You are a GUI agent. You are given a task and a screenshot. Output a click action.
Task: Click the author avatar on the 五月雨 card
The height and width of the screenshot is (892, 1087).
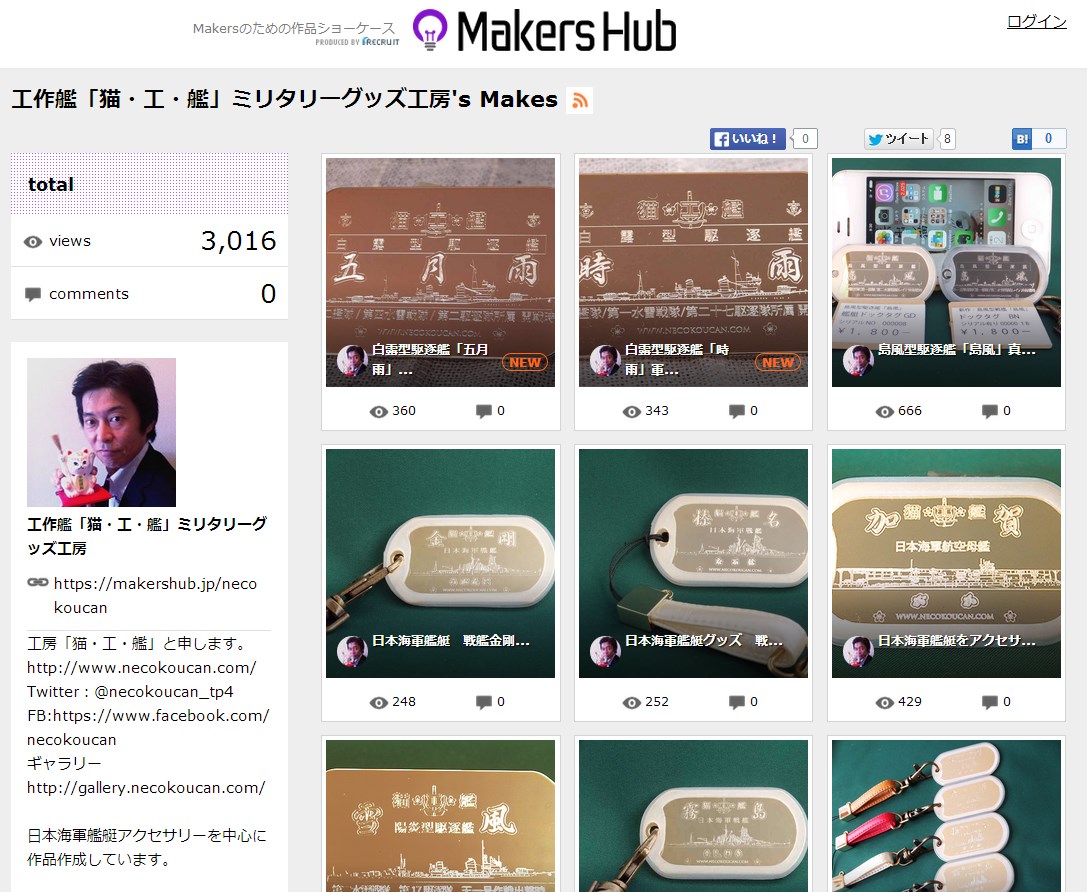tap(352, 360)
